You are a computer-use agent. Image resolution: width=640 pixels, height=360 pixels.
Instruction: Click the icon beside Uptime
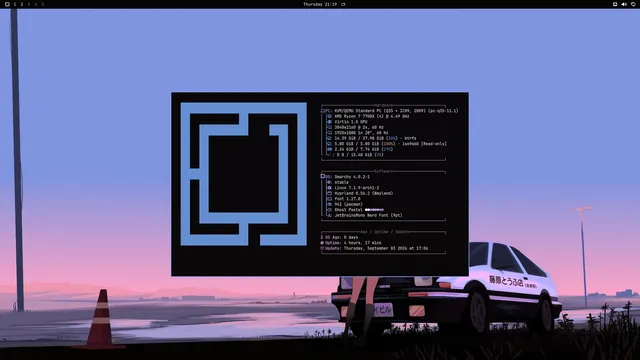click(x=322, y=243)
